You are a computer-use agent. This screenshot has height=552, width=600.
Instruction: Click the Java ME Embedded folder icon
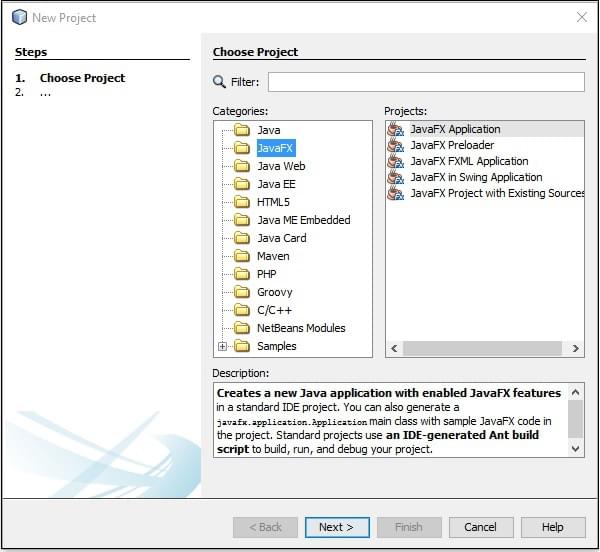coord(242,220)
